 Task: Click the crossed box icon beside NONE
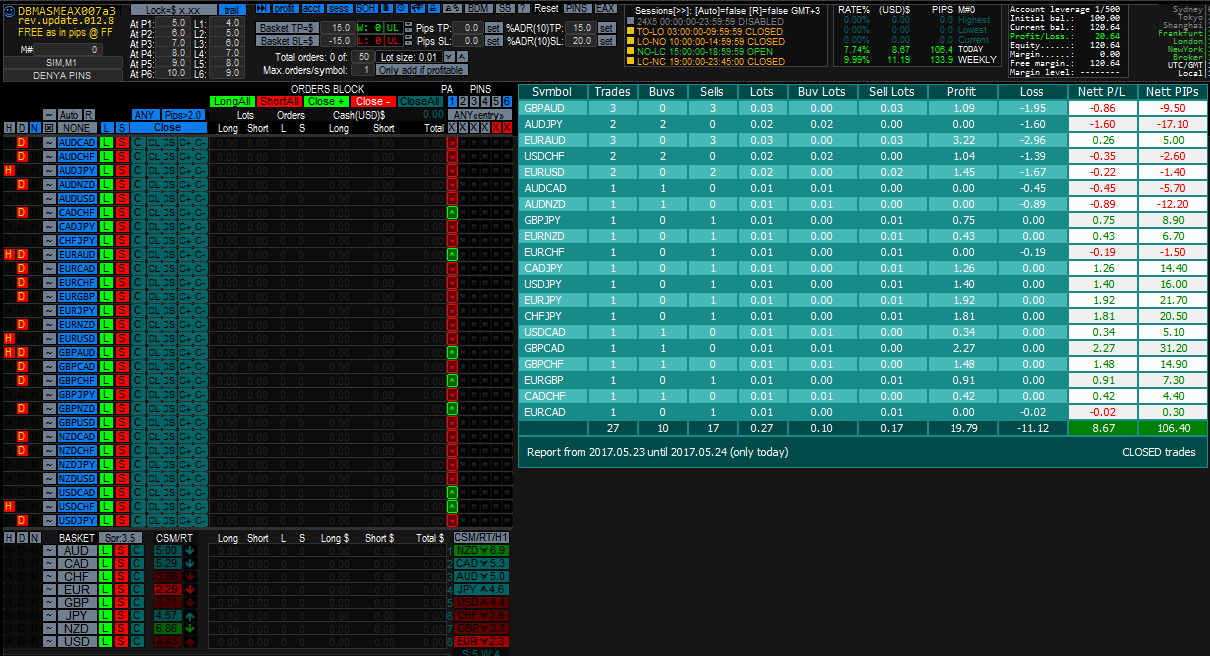click(x=50, y=128)
